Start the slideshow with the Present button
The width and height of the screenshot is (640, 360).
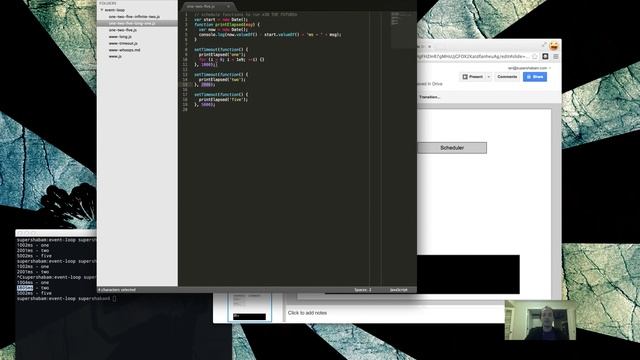472,77
